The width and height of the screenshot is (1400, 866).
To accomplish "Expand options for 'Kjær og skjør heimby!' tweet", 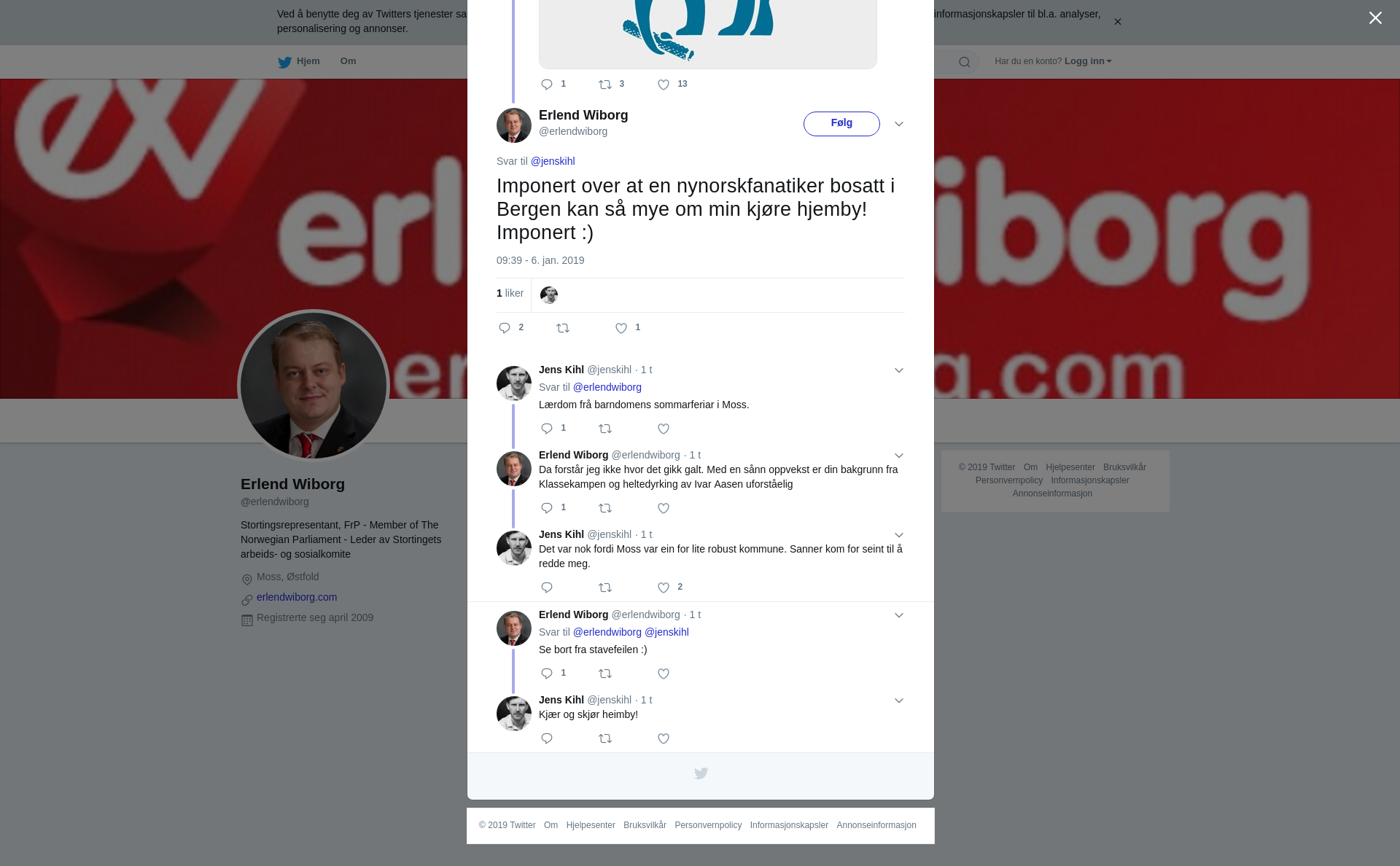I will pyautogui.click(x=899, y=701).
